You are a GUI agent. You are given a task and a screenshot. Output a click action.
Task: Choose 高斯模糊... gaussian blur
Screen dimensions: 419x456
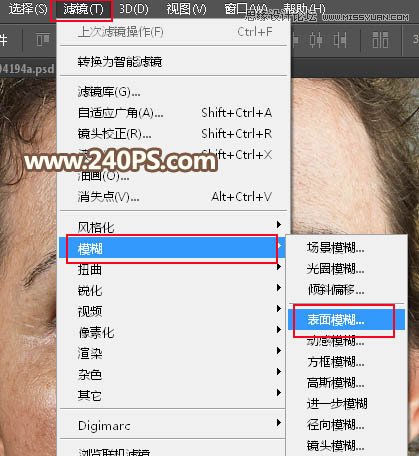[347, 383]
